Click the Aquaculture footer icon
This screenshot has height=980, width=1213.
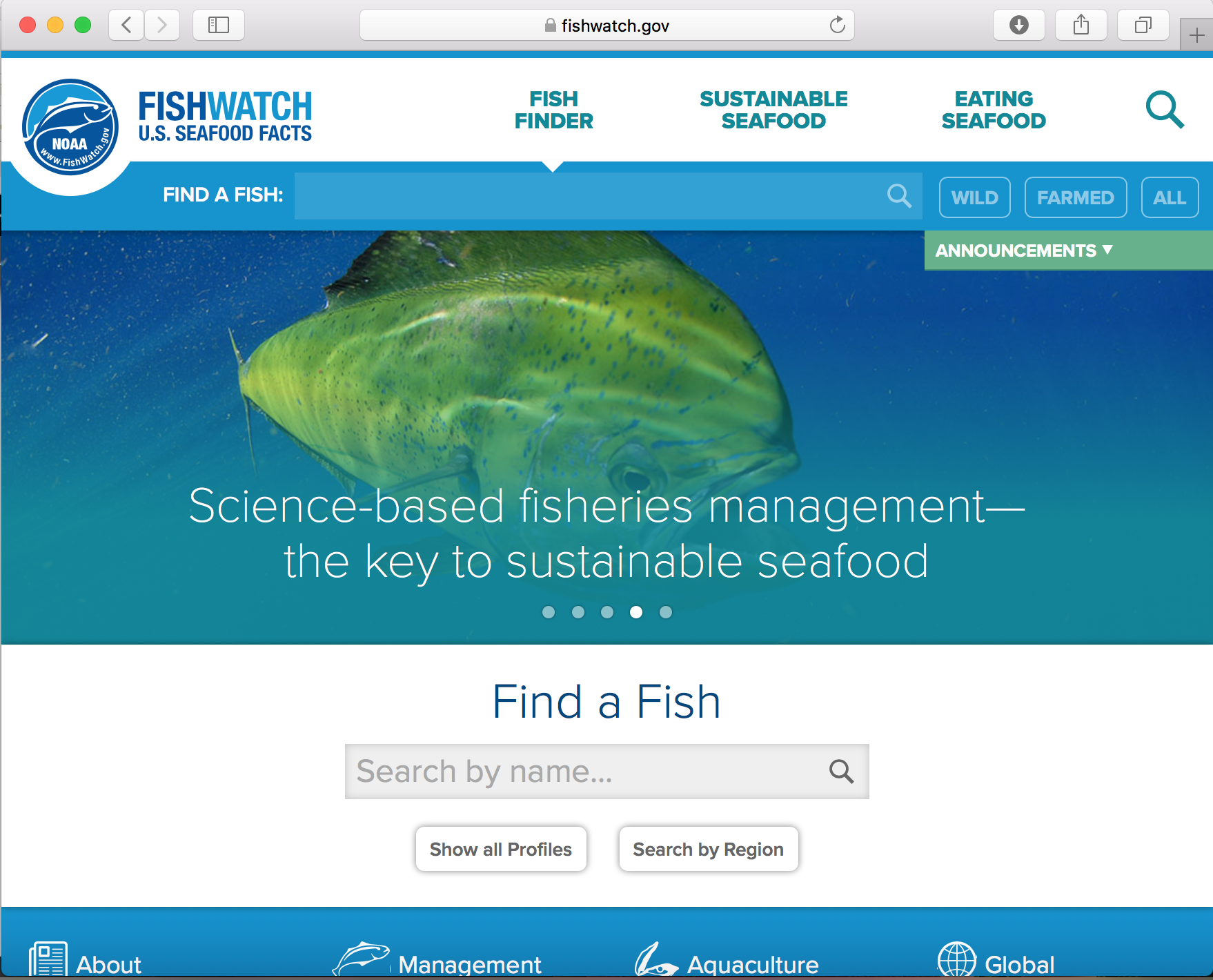pos(656,959)
